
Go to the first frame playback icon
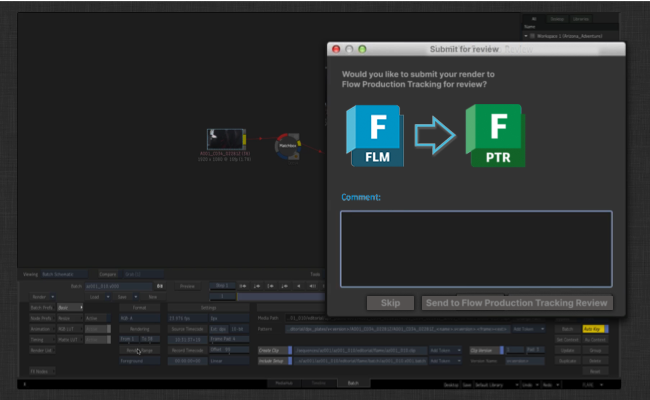pos(243,286)
